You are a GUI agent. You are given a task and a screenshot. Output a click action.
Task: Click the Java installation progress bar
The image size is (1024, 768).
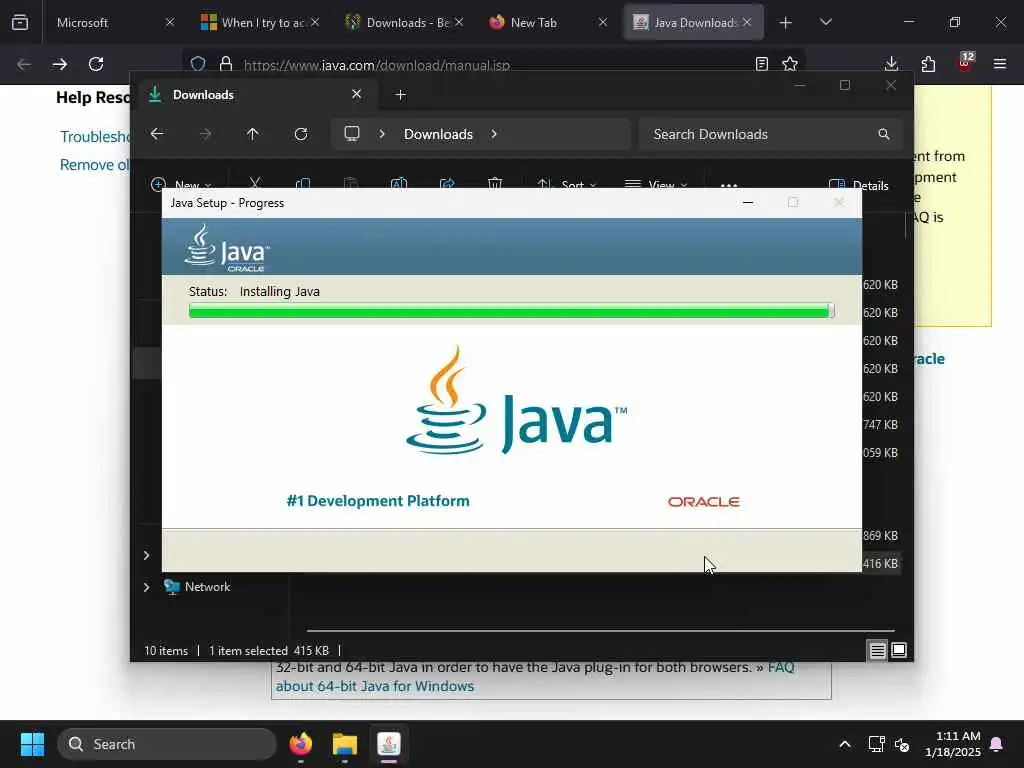pyautogui.click(x=511, y=311)
